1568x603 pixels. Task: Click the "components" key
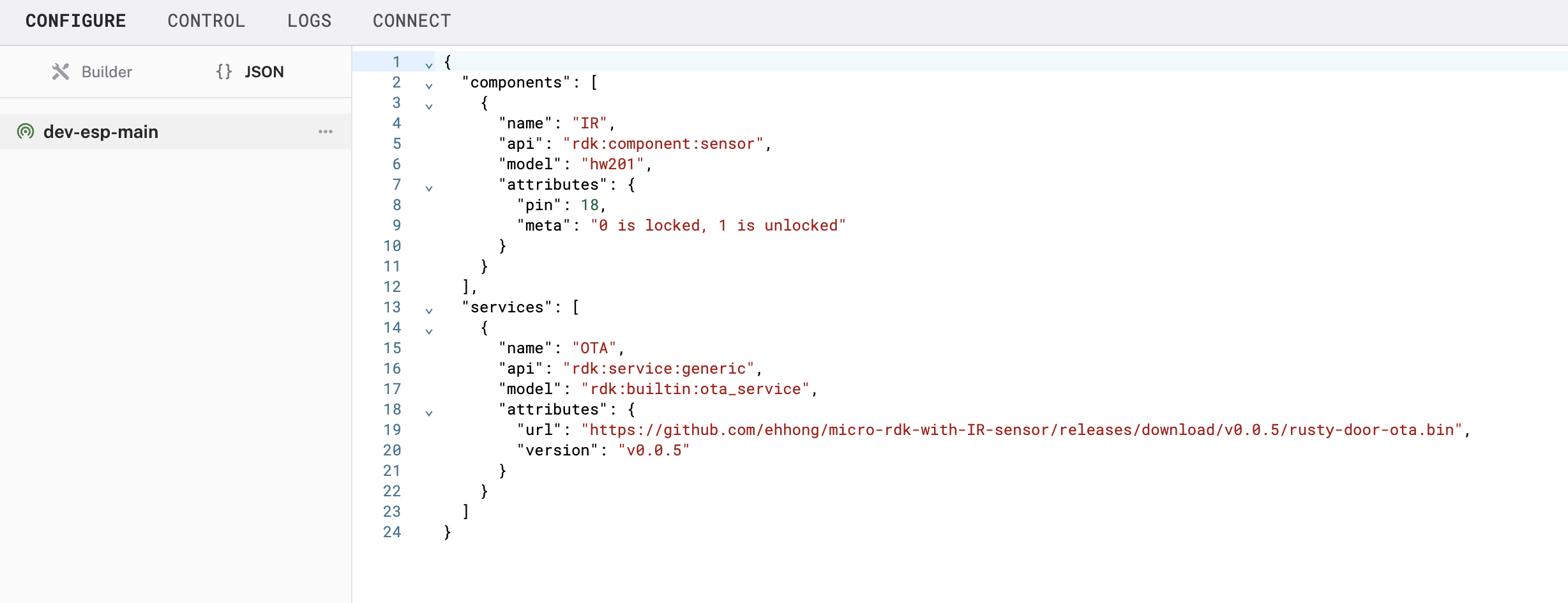pyautogui.click(x=516, y=82)
